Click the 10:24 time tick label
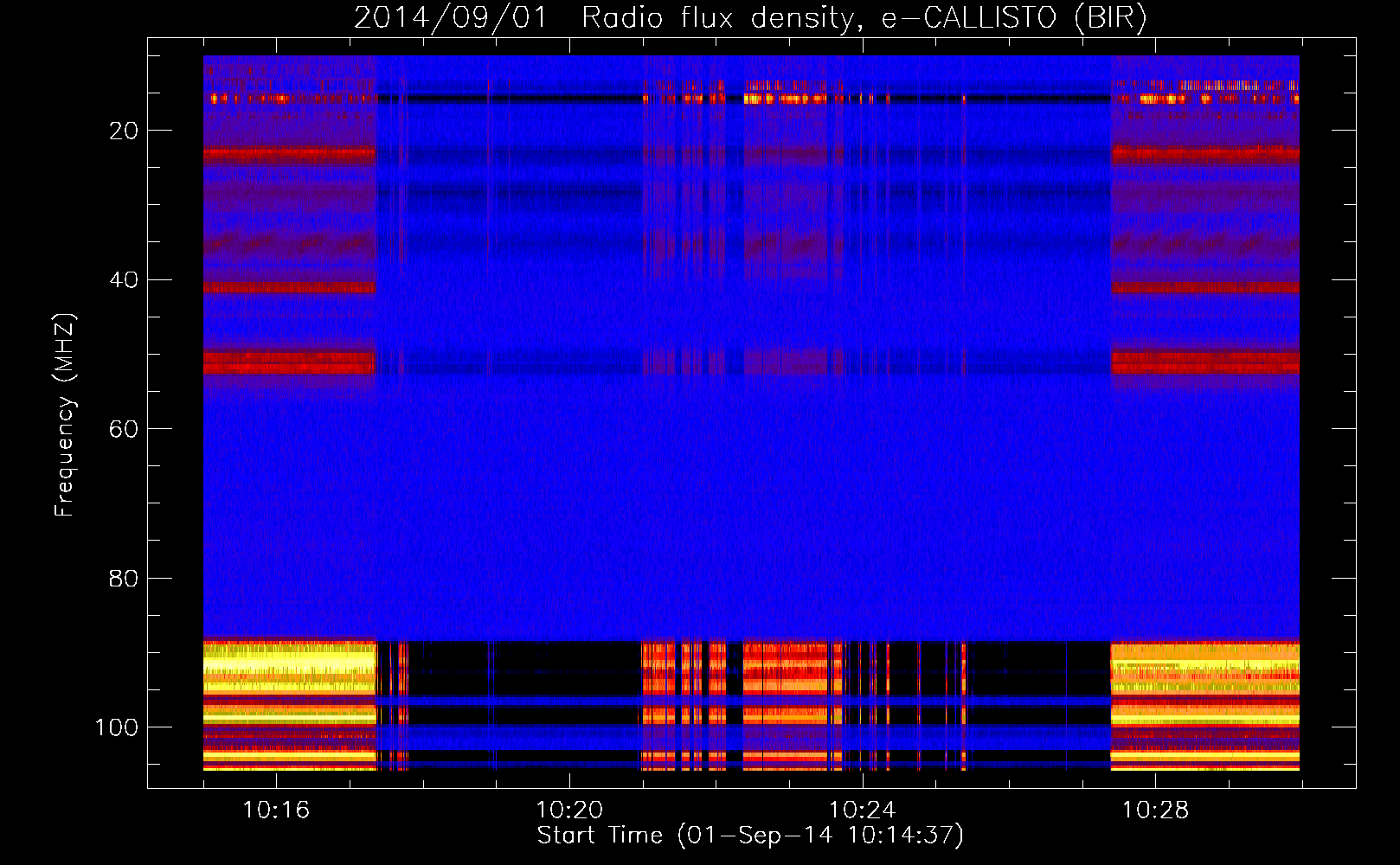 click(863, 811)
